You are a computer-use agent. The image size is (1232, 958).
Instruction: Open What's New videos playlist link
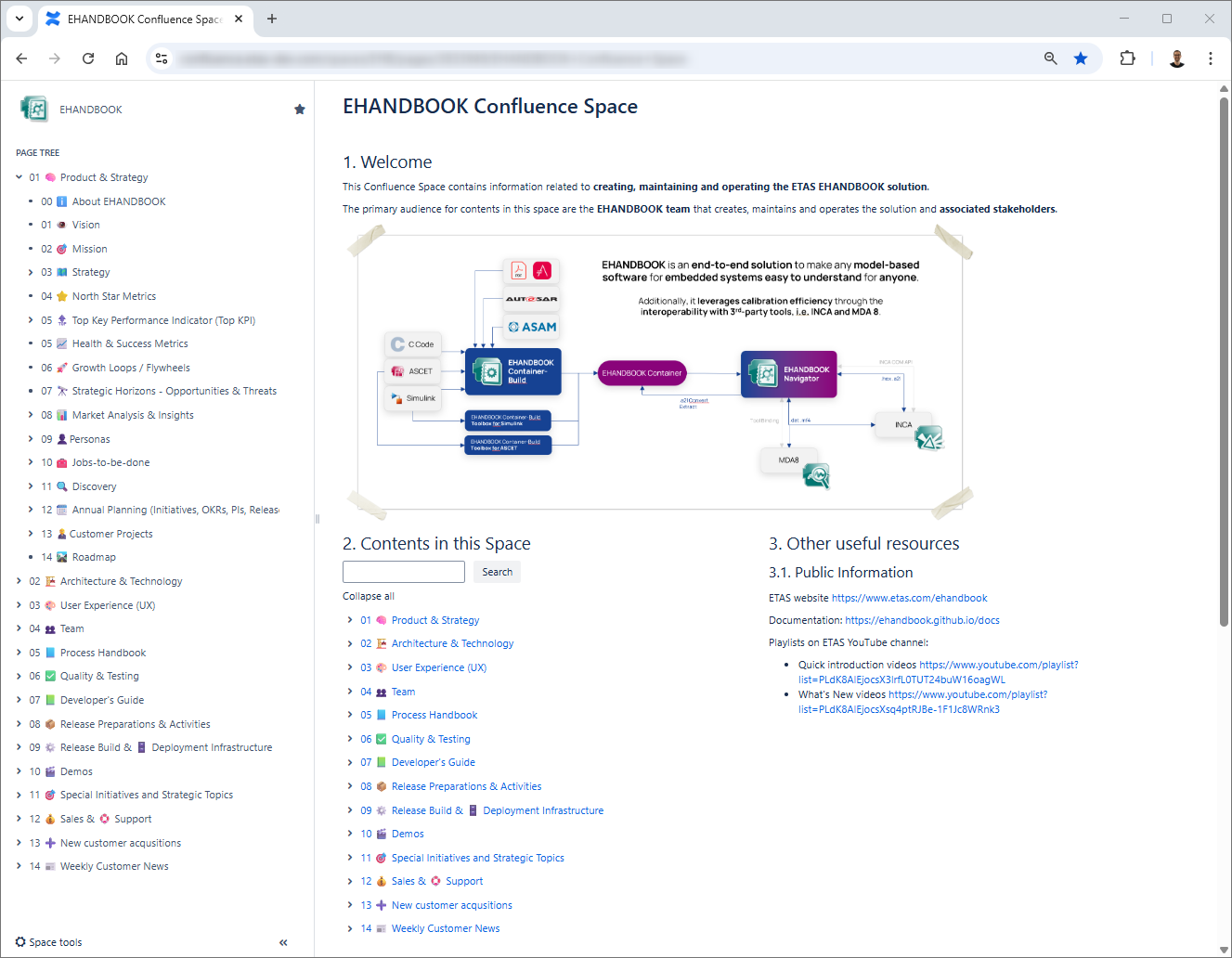(923, 702)
